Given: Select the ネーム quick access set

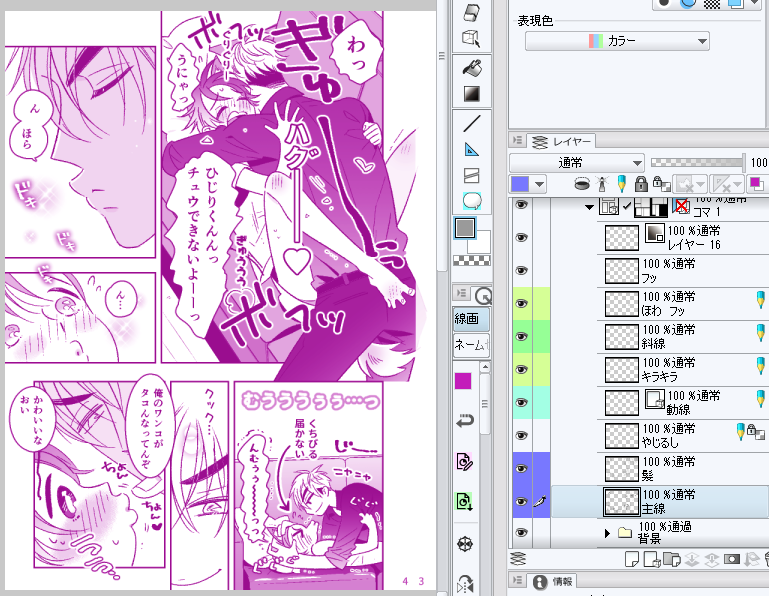Looking at the screenshot, I should click(471, 345).
